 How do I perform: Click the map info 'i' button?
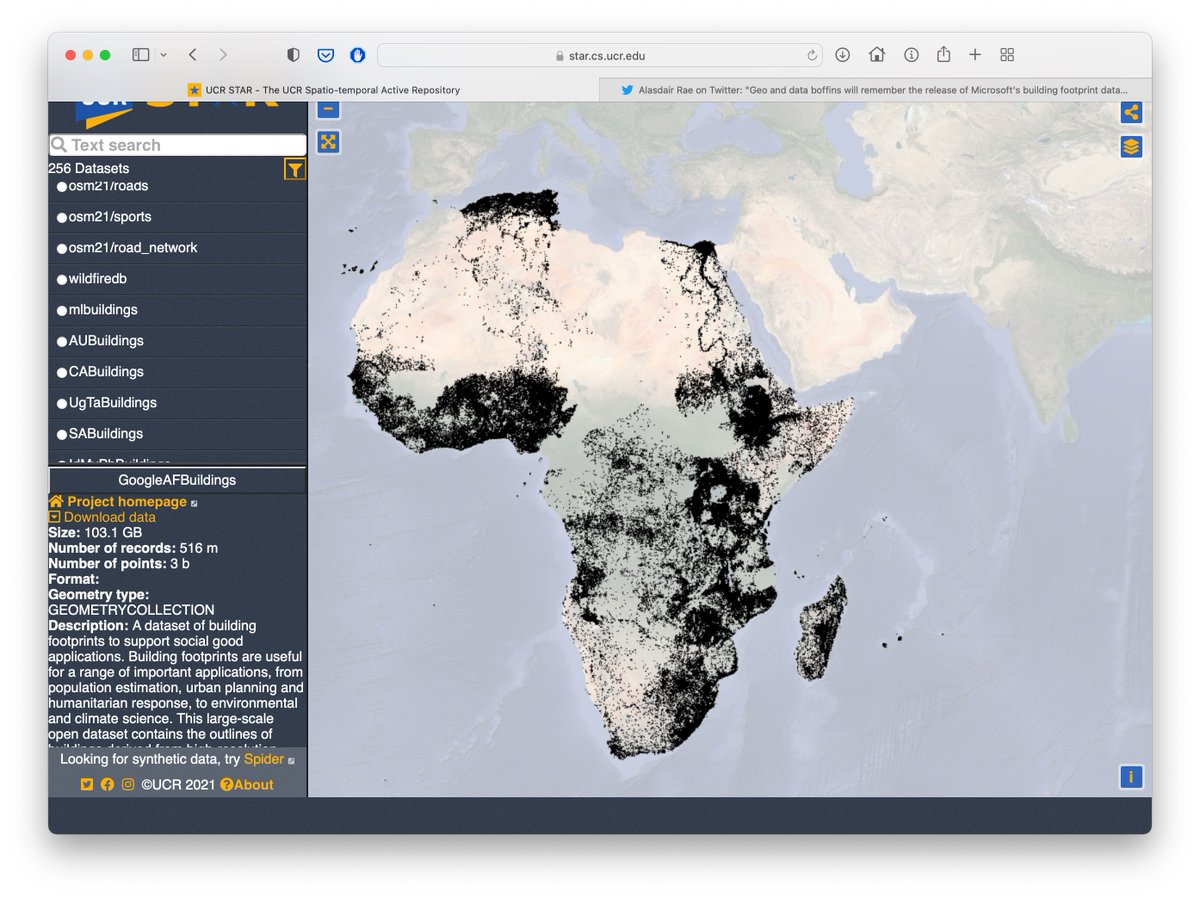coord(1131,777)
